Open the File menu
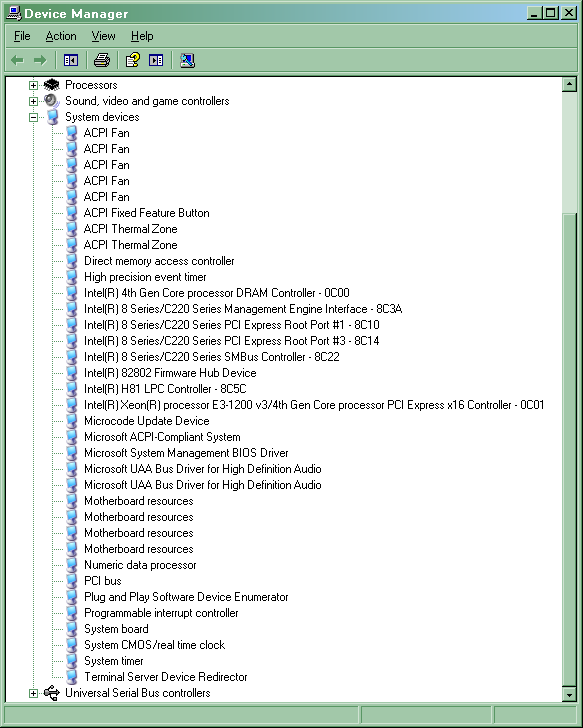Screen dimensions: 583x728 pyautogui.click(x=22, y=36)
